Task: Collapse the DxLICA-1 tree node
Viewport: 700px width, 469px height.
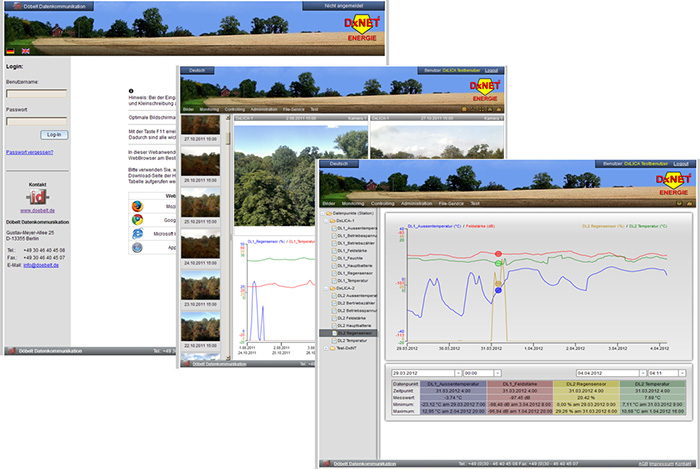Action: pyautogui.click(x=326, y=221)
